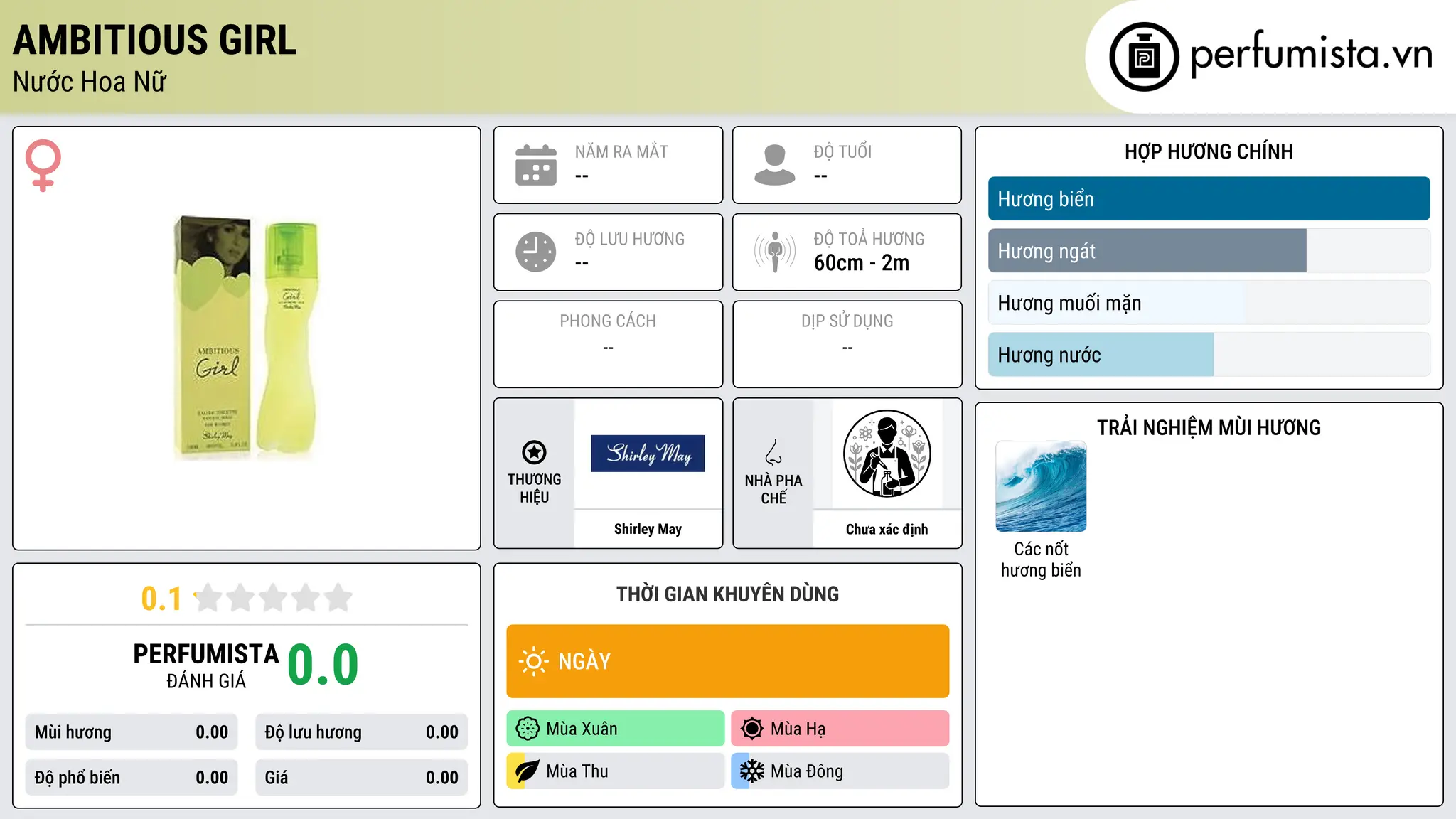Click the Độ phổ biến 0.00 score row
Image resolution: width=1456 pixels, height=819 pixels.
pos(132,778)
